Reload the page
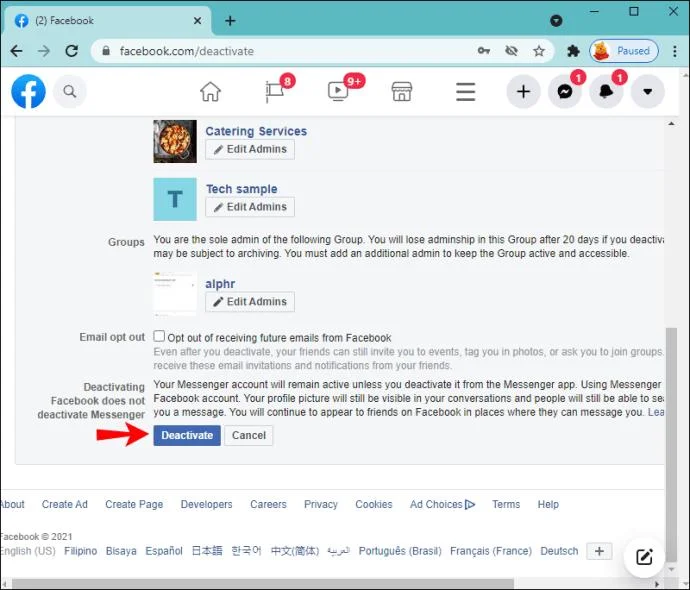 (x=72, y=51)
